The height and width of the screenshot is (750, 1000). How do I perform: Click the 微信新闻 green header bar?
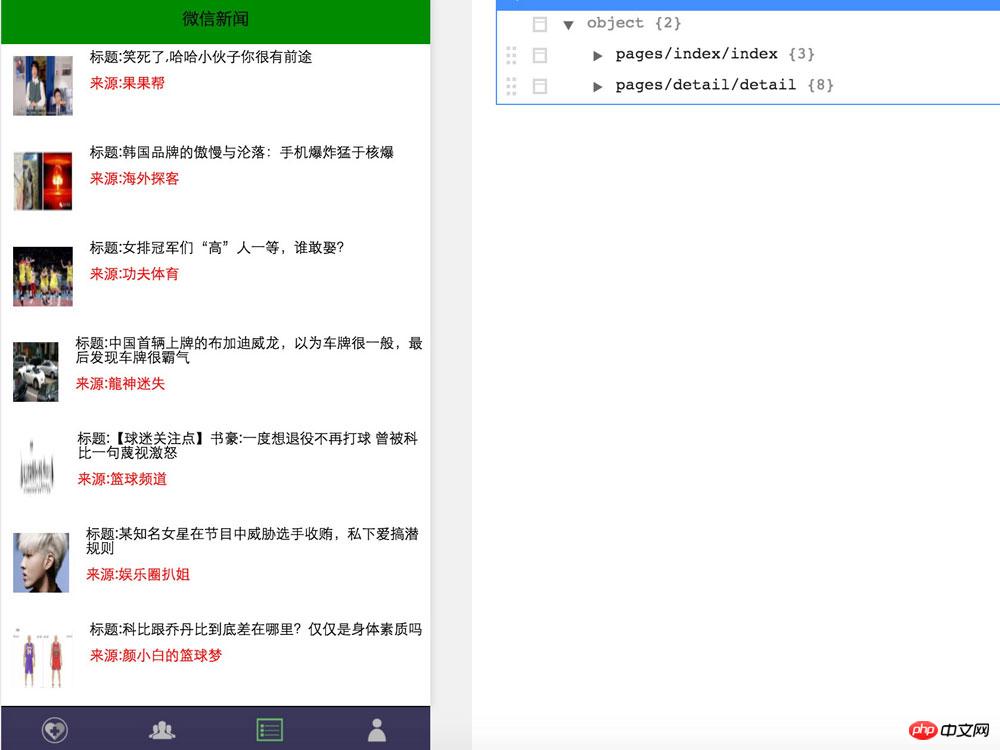[x=215, y=20]
